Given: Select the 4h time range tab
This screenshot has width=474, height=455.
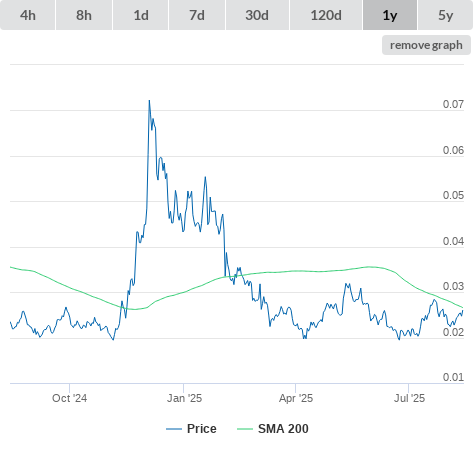Looking at the screenshot, I should click(28, 15).
